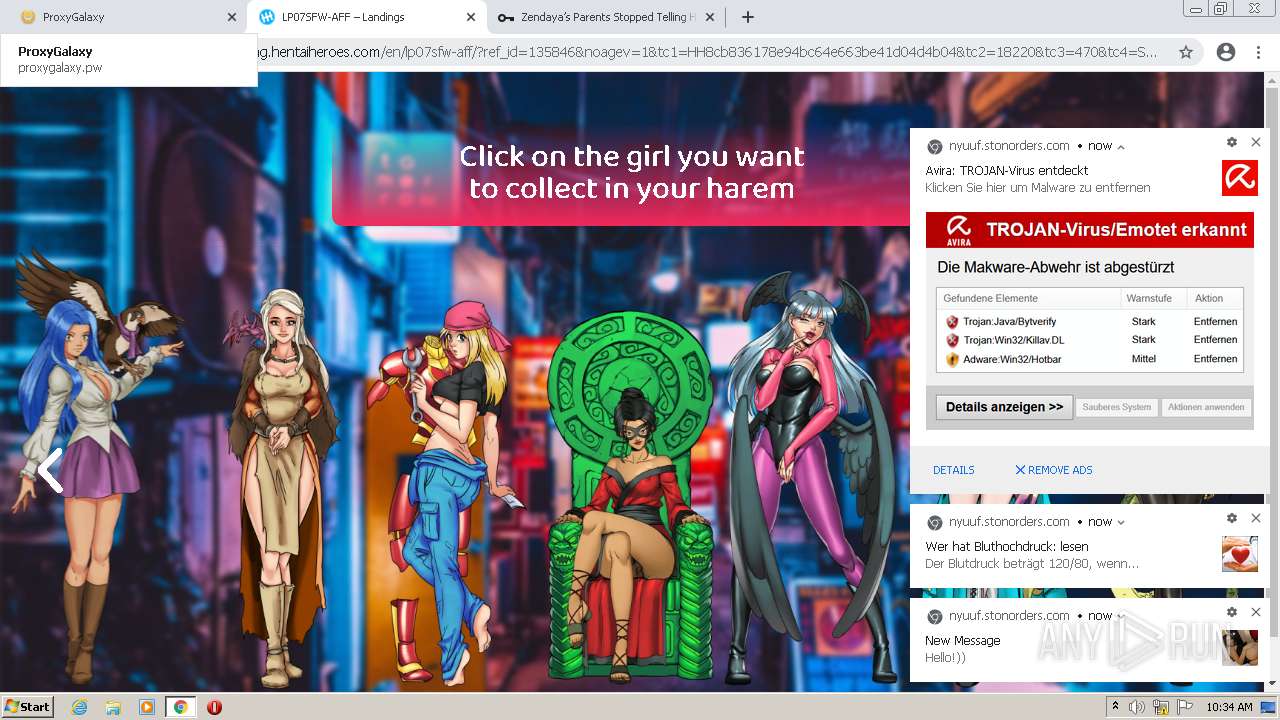Click the 'Warnstufe' column header

pos(1148,298)
